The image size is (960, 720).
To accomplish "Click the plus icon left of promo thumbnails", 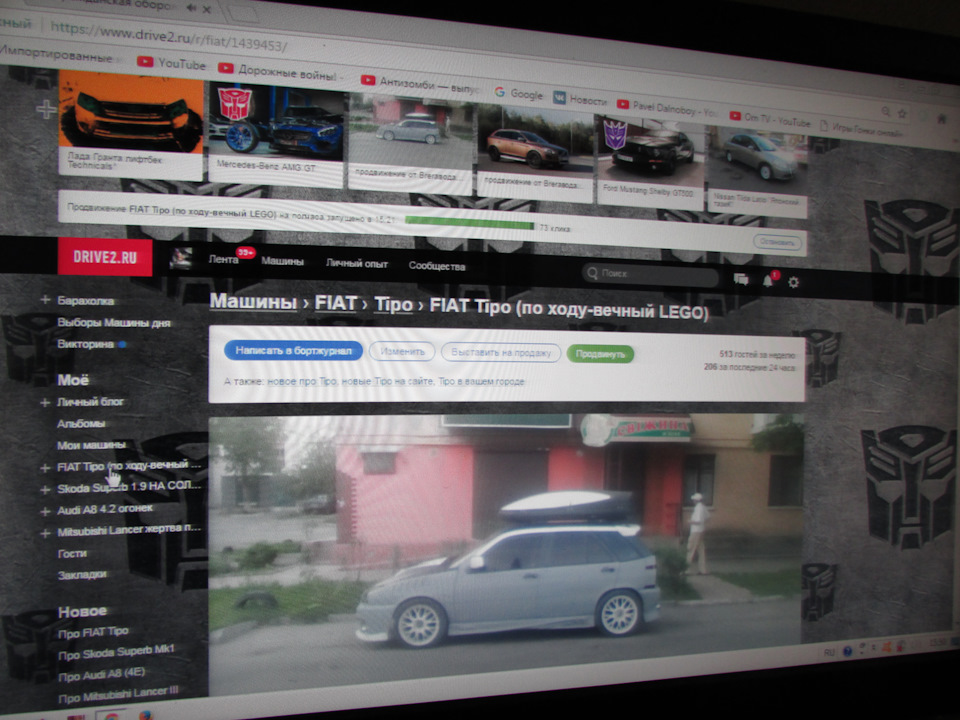I will (46, 110).
